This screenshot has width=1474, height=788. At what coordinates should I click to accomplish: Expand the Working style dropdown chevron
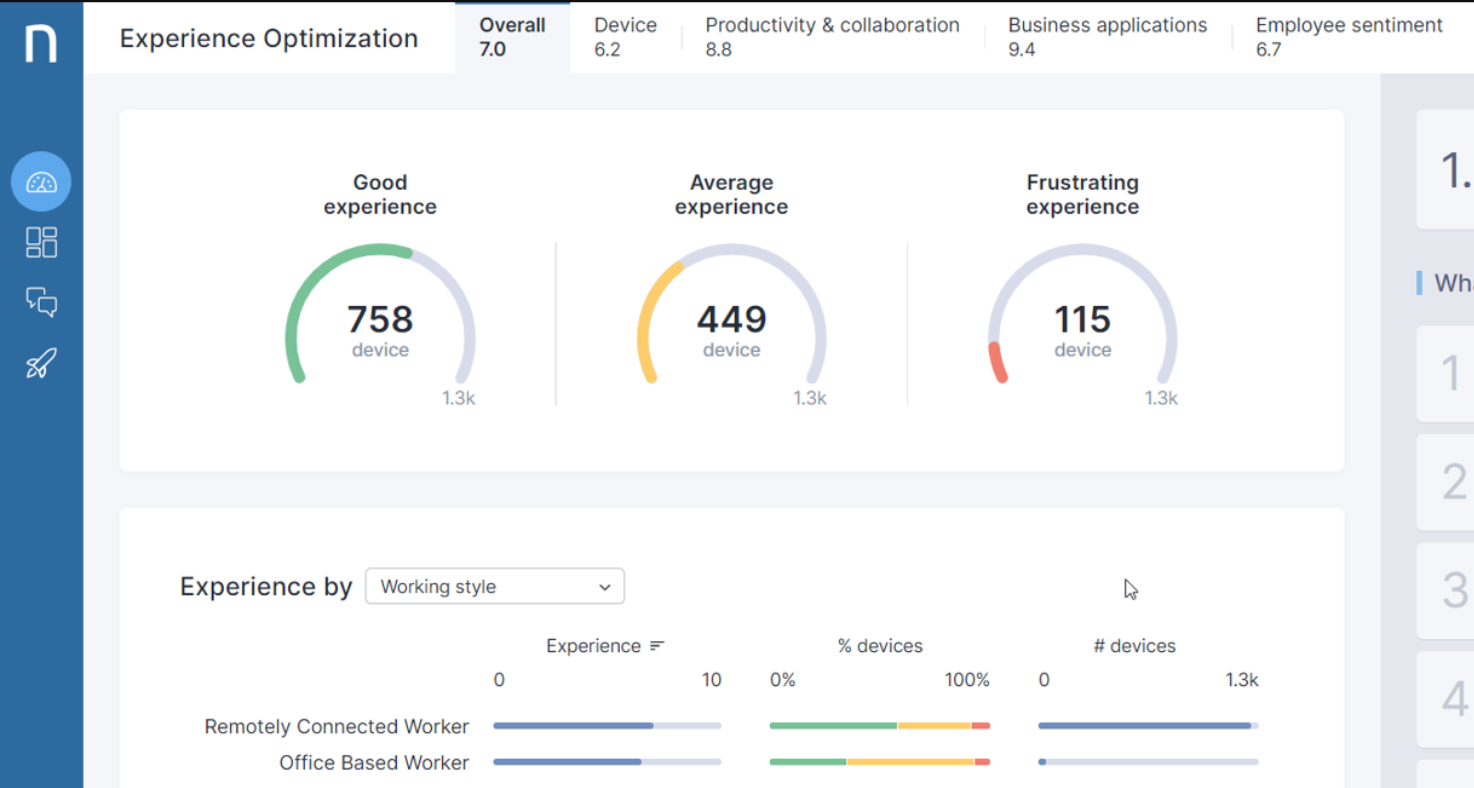click(604, 587)
